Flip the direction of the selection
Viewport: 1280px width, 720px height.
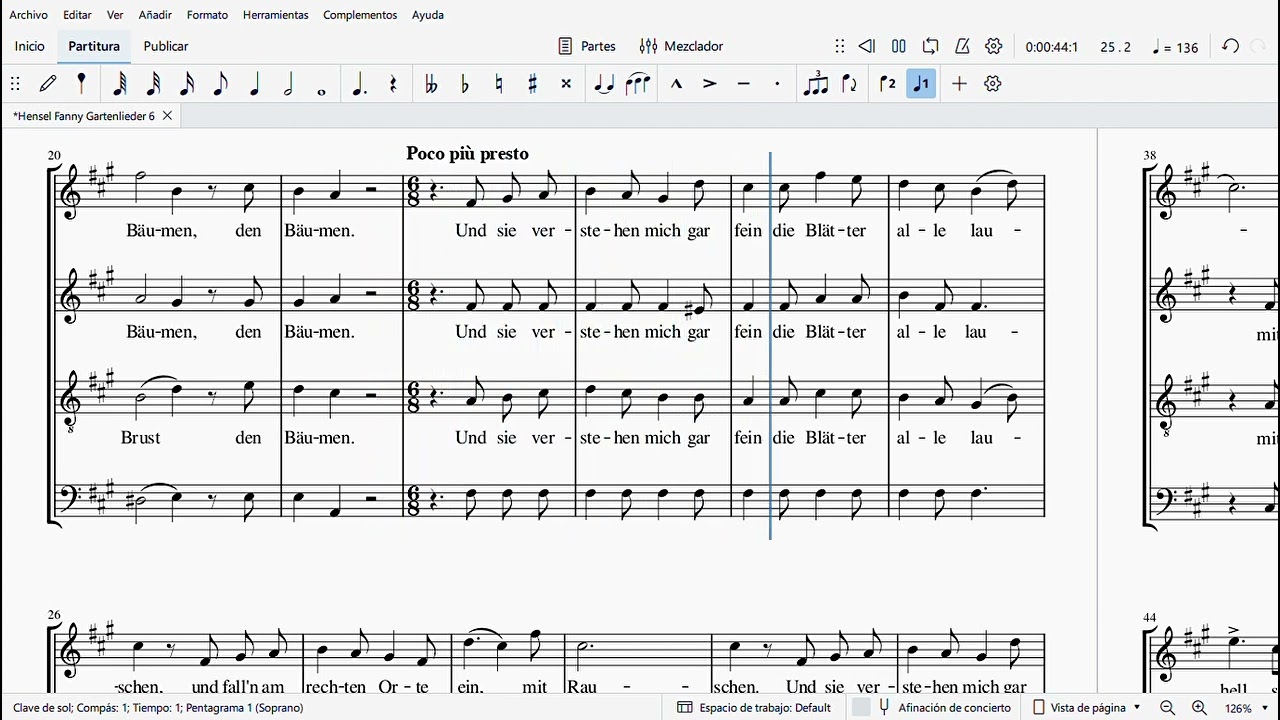point(850,84)
